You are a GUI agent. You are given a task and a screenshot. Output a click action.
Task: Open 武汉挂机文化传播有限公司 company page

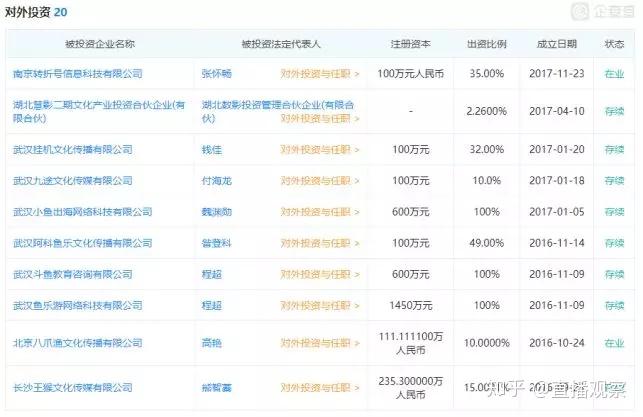coord(72,149)
